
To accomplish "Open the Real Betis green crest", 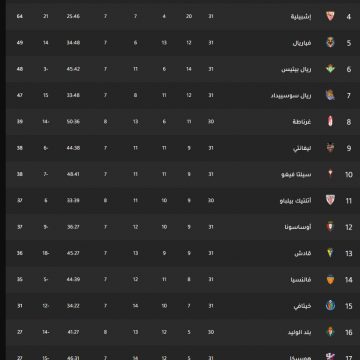I will [330, 69].
